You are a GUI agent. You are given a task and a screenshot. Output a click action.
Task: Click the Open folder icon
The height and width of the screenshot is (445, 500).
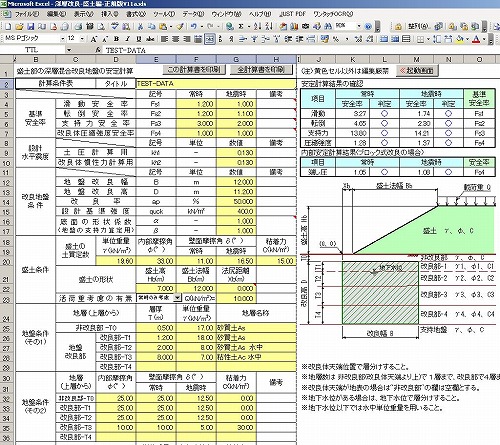click(x=19, y=26)
